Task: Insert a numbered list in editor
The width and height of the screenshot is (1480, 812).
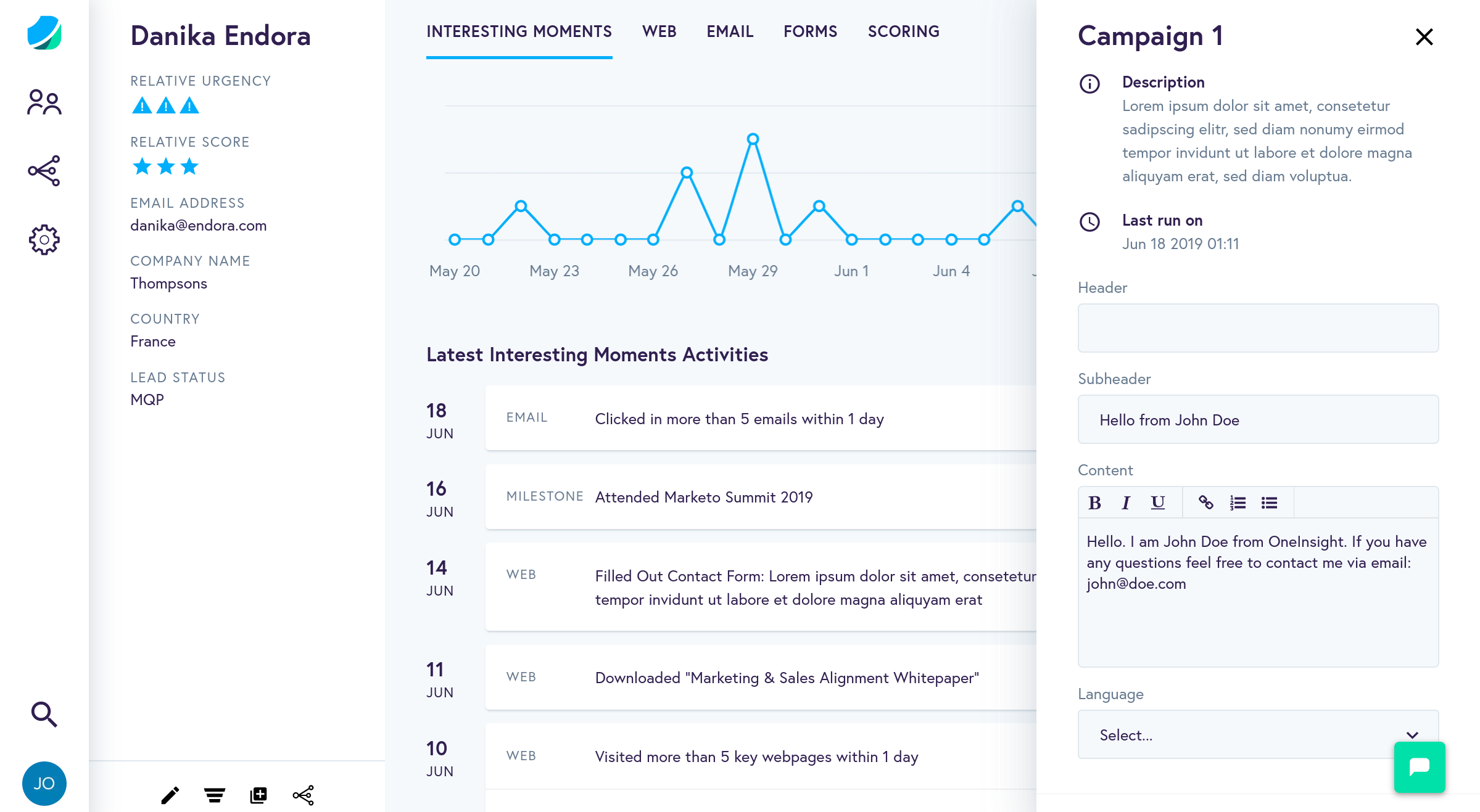Action: 1238,503
